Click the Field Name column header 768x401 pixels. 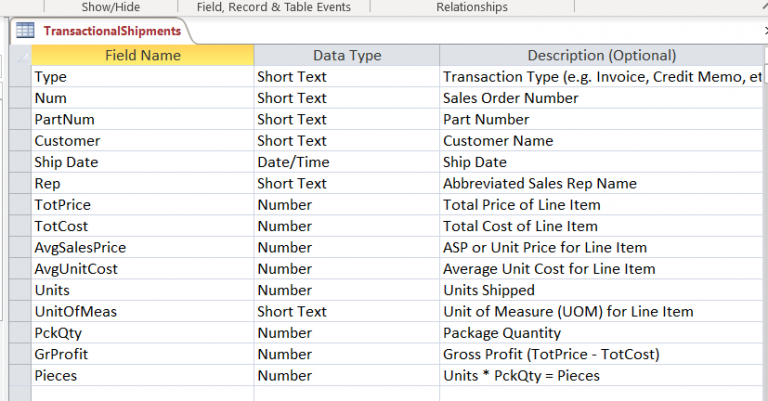click(x=142, y=55)
